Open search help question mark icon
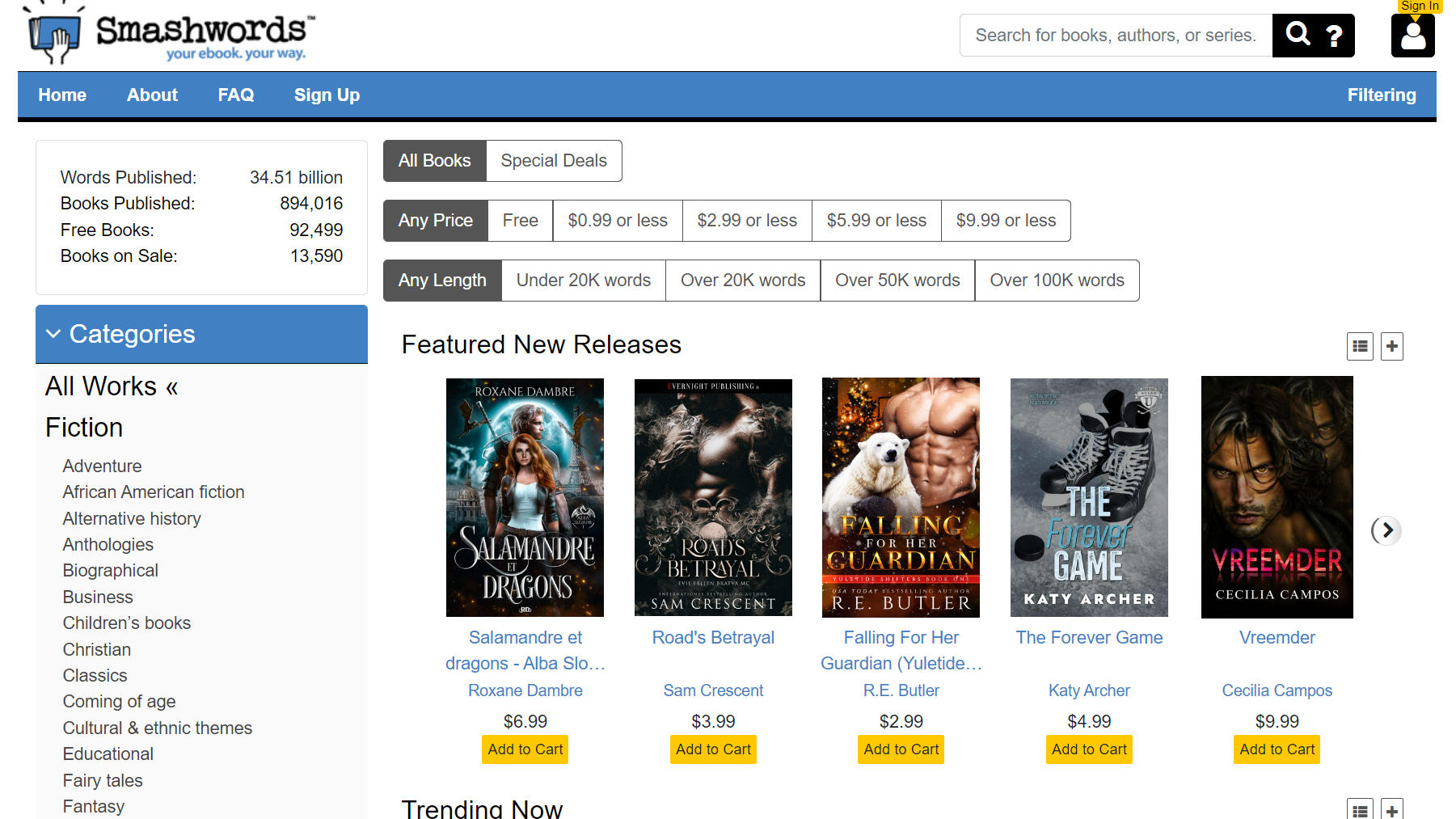Viewport: 1456px width, 819px height. 1334,36
